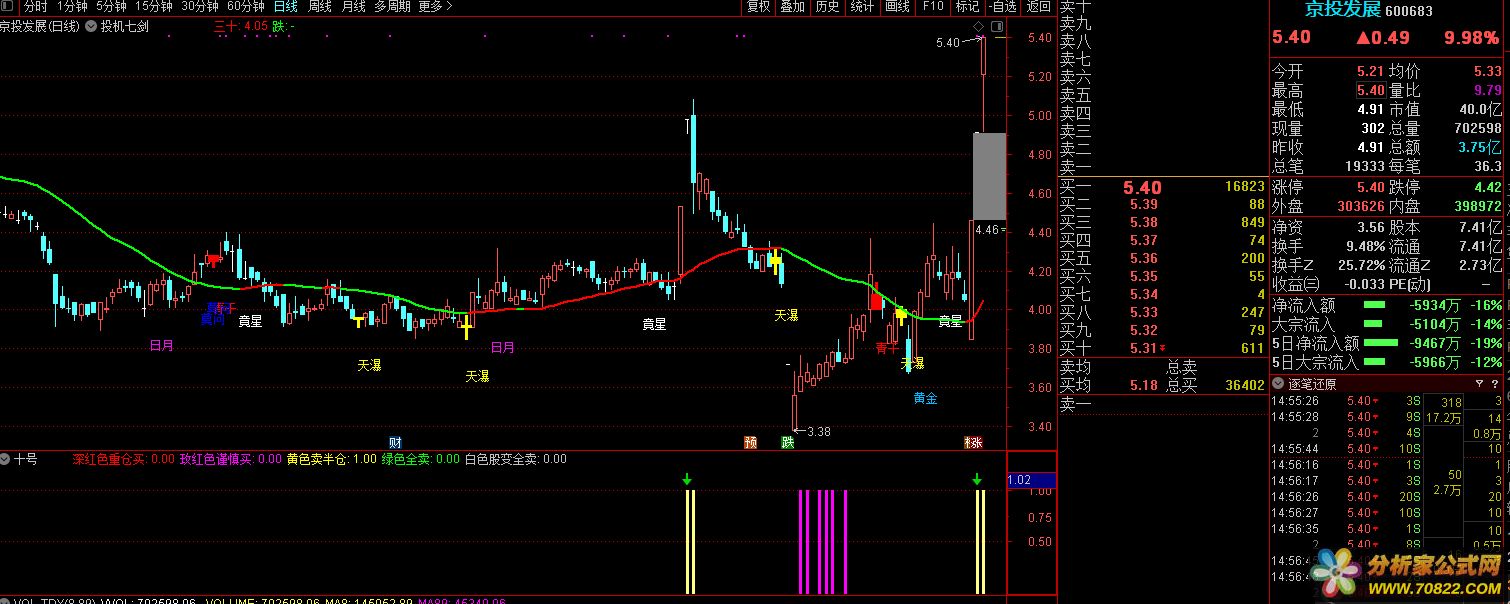Switch to the 日线 daily period

click(x=285, y=6)
